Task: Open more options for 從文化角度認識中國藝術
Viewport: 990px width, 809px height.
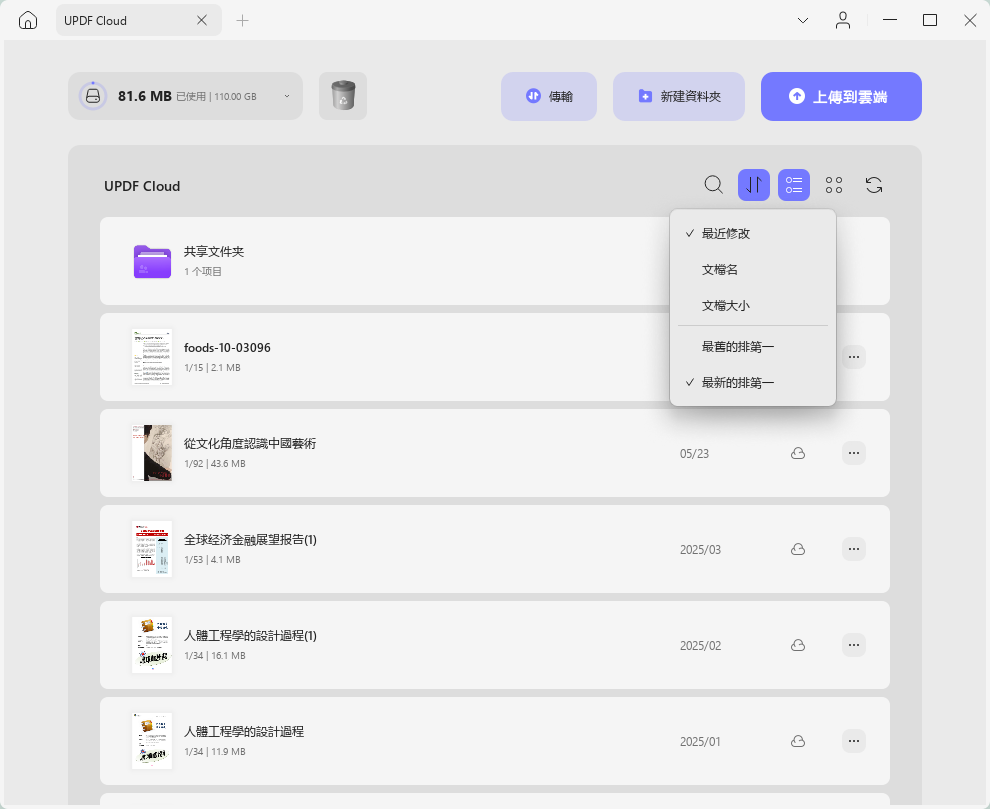Action: (x=854, y=453)
